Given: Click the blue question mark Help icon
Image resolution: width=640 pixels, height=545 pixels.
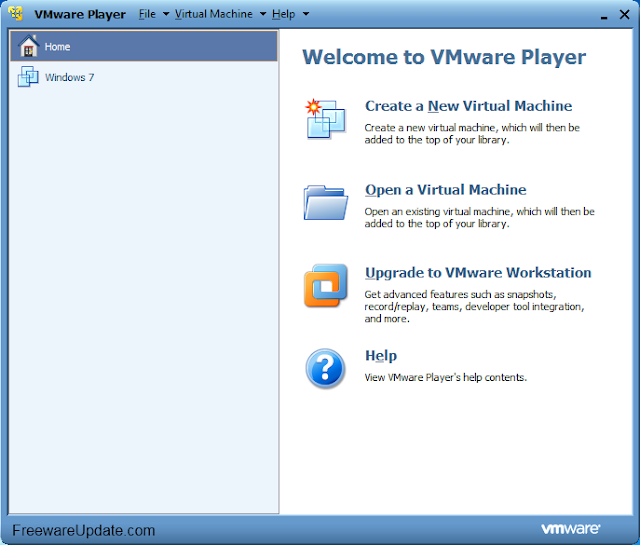Looking at the screenshot, I should [325, 369].
